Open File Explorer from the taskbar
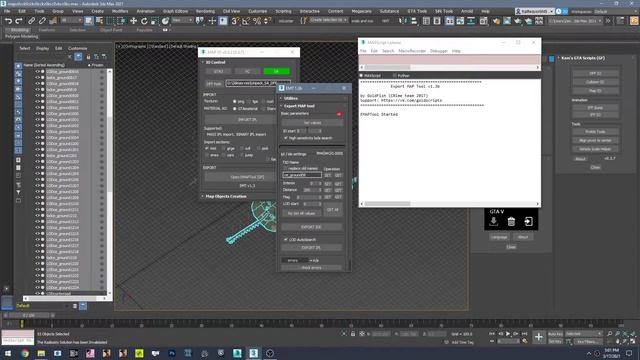This screenshot has width=640, height=360. [x=41, y=353]
